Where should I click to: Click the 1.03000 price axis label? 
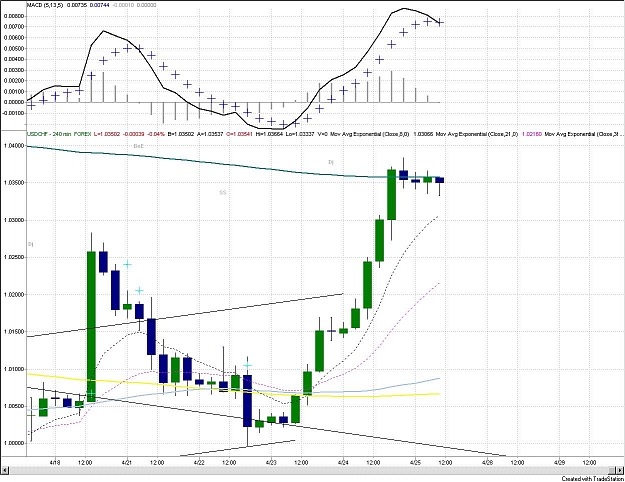pyautogui.click(x=13, y=220)
